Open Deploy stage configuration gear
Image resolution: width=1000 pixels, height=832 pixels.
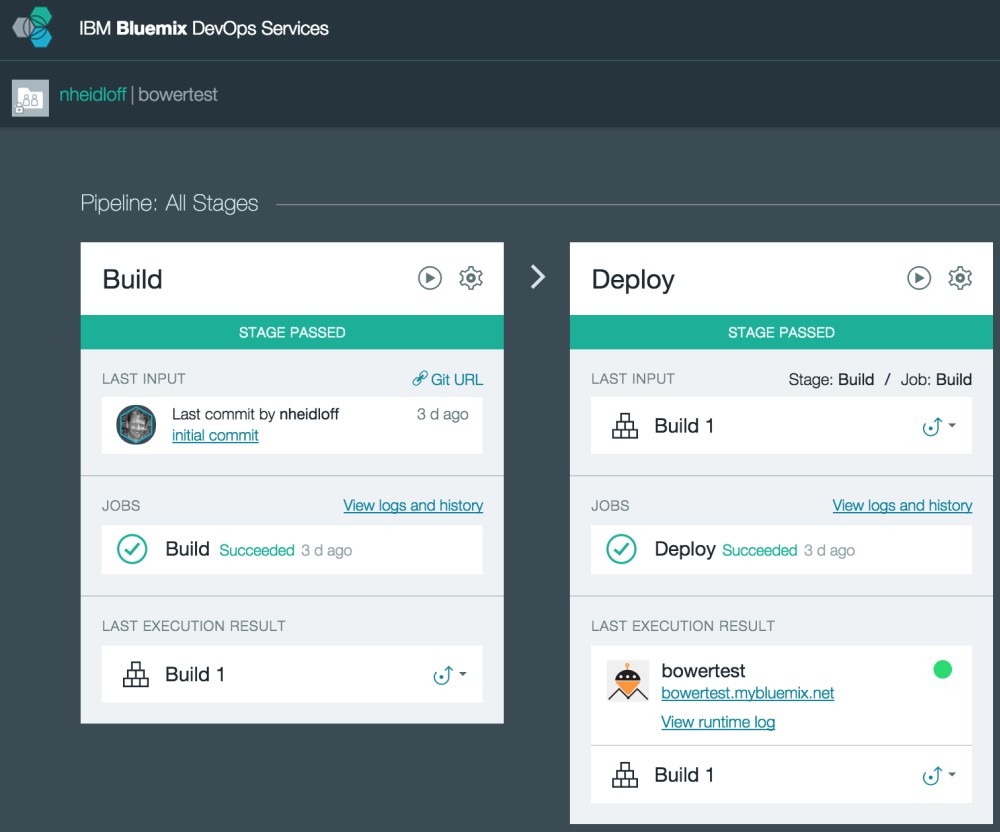[x=960, y=278]
